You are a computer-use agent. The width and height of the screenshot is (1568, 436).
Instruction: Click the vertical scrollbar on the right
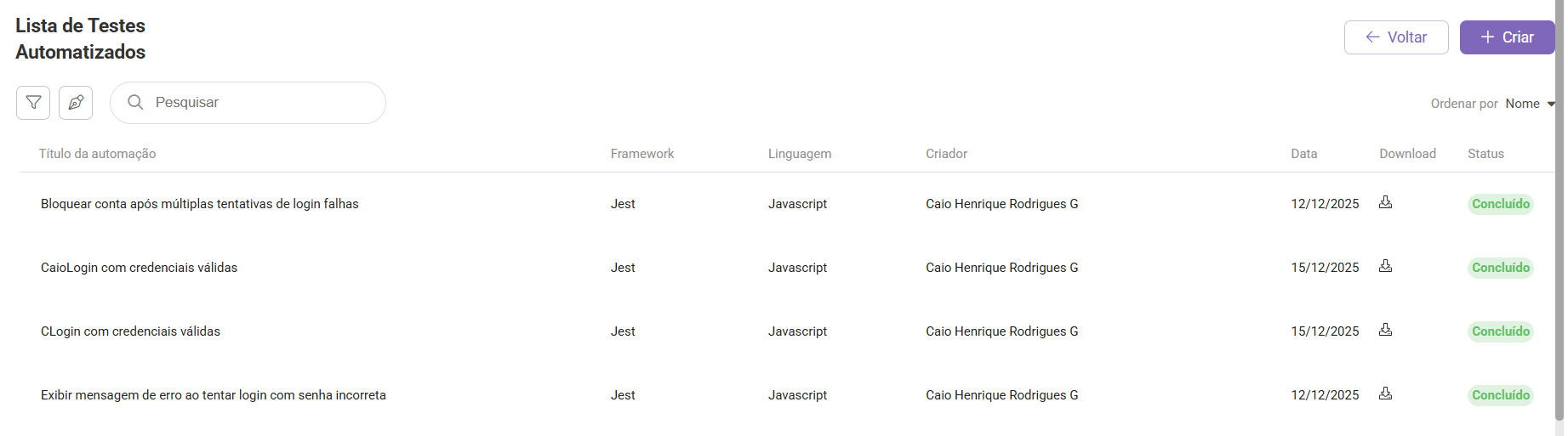(1559, 212)
